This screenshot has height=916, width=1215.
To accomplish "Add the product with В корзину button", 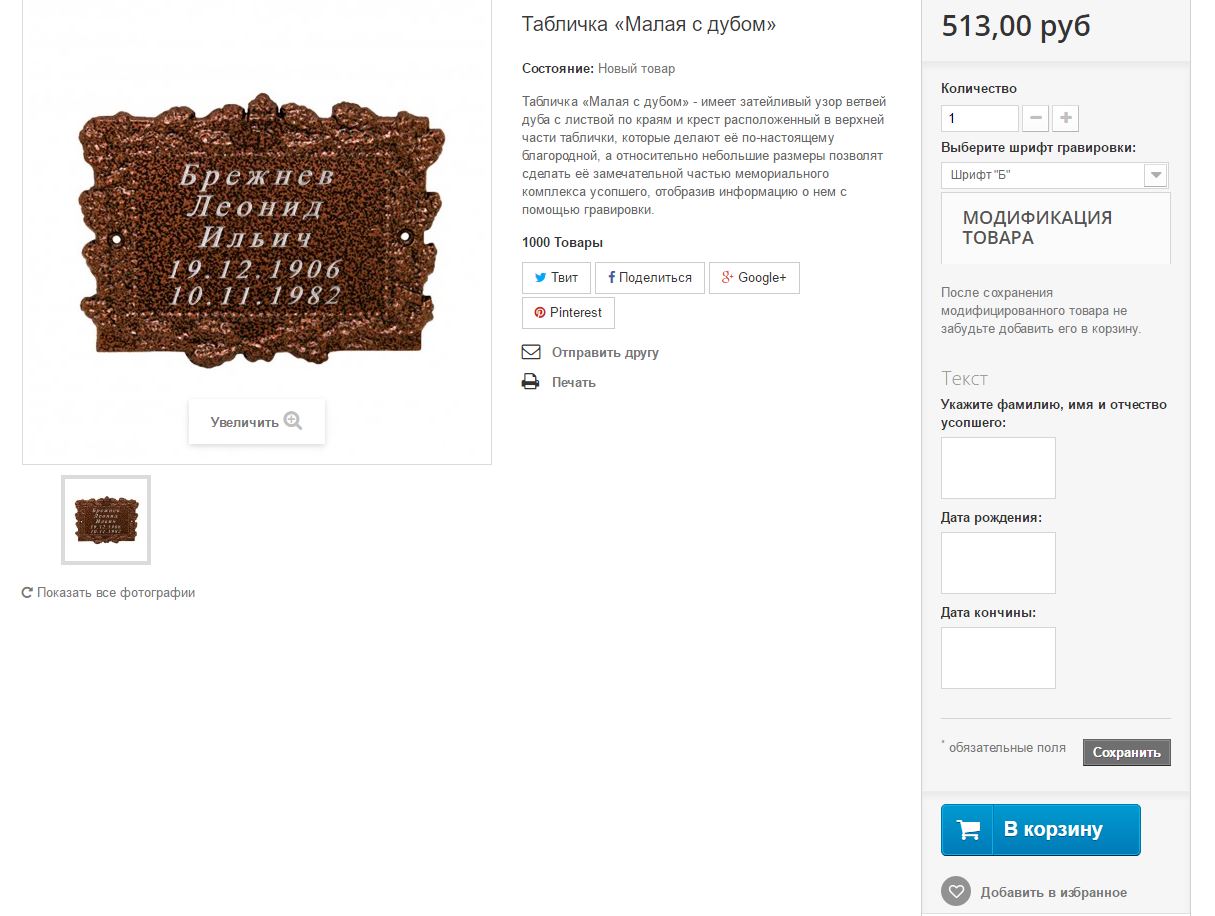I will (x=1041, y=830).
